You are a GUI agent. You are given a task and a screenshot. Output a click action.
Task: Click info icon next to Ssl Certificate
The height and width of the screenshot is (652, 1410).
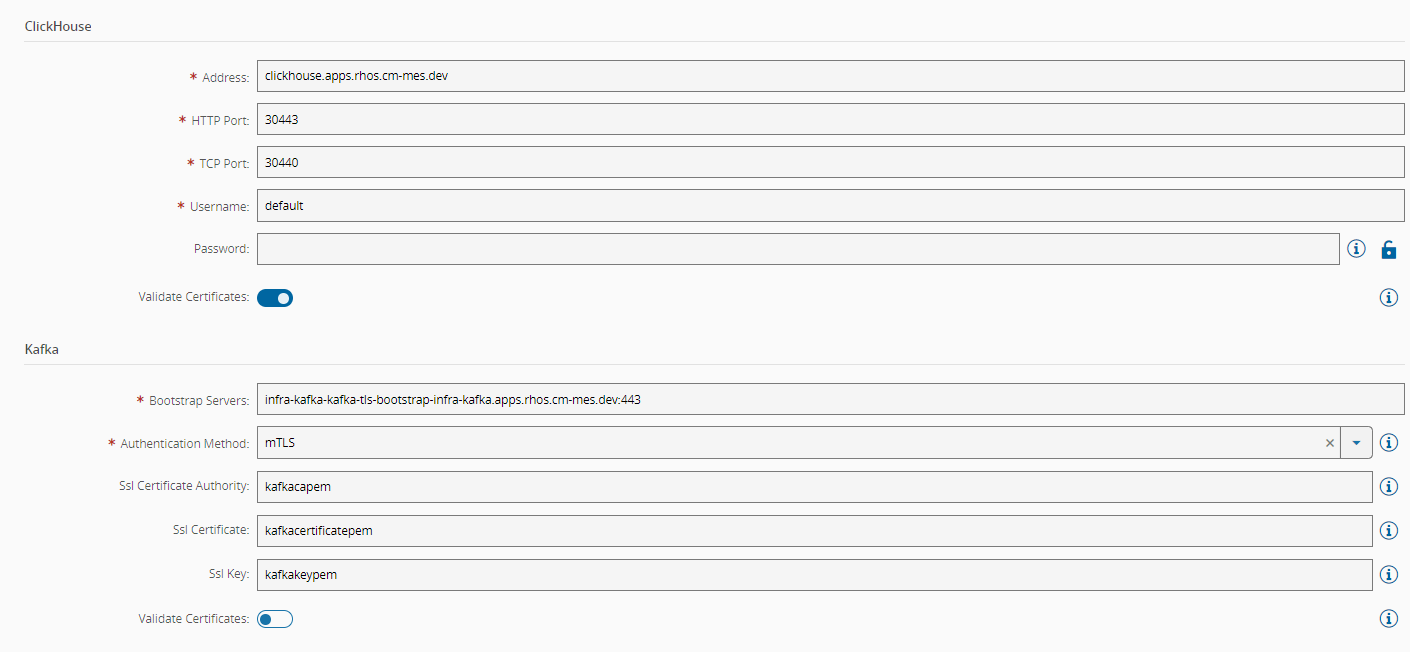(x=1388, y=531)
